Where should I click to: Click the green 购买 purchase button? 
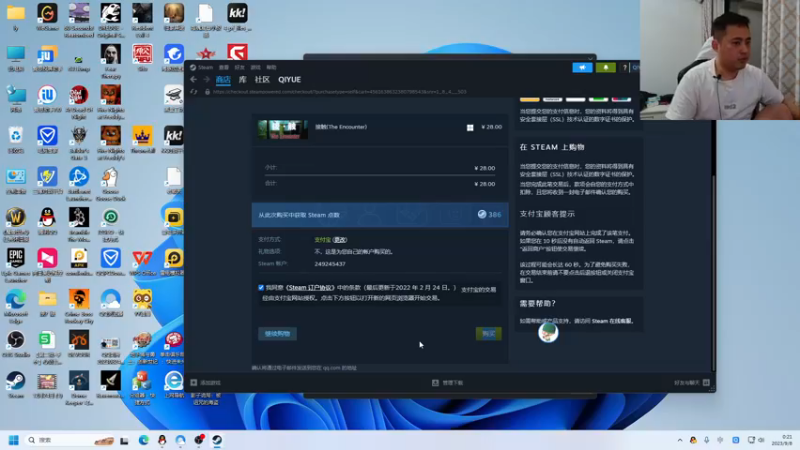pos(489,334)
